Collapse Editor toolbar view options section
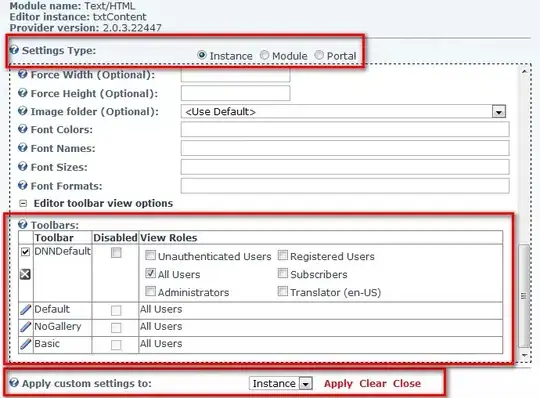The image size is (540, 398). [x=23, y=203]
